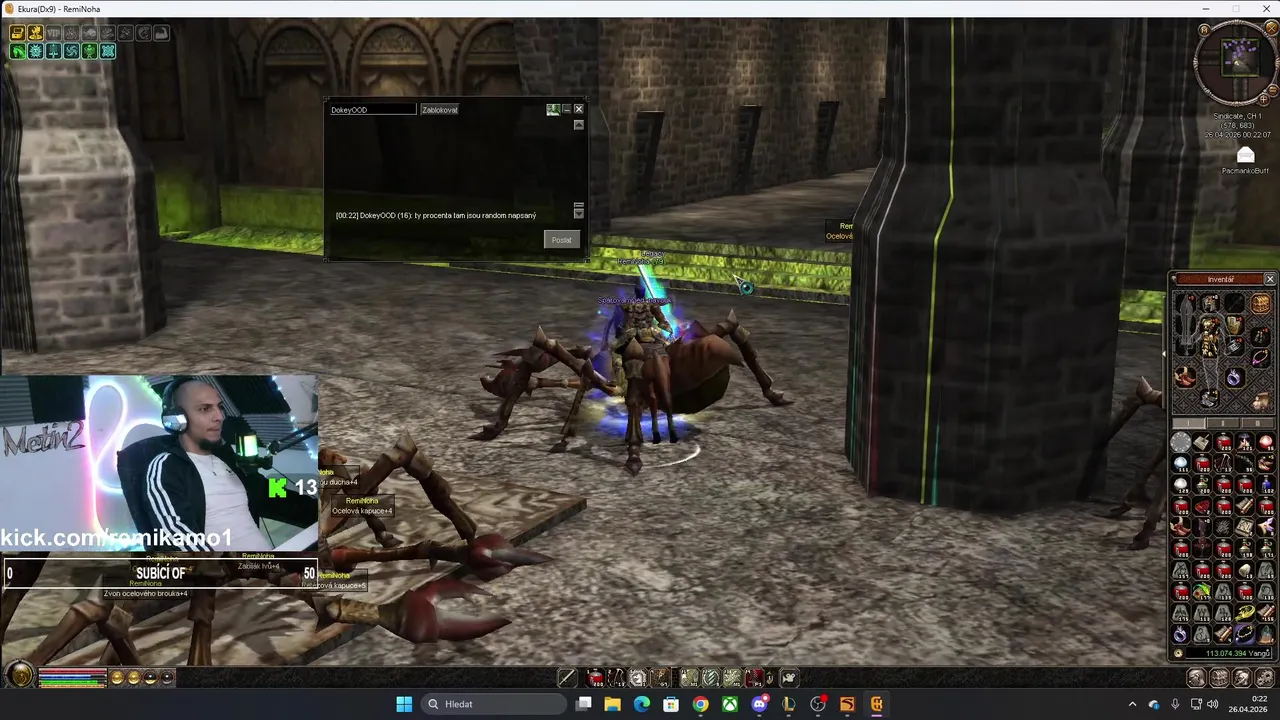Click the gray flexed-arm buff icon
Viewport: 1280px width, 720px height.
(161, 33)
